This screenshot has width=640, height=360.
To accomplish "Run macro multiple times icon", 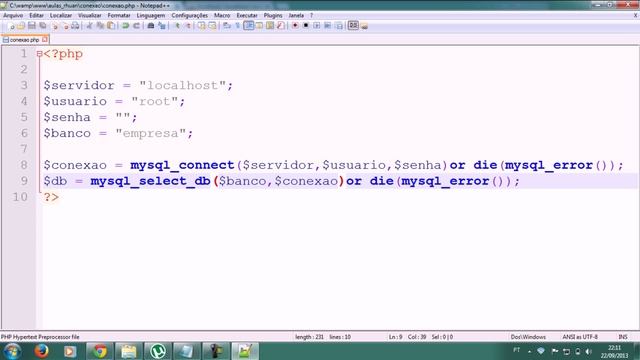I will (x=328, y=26).
